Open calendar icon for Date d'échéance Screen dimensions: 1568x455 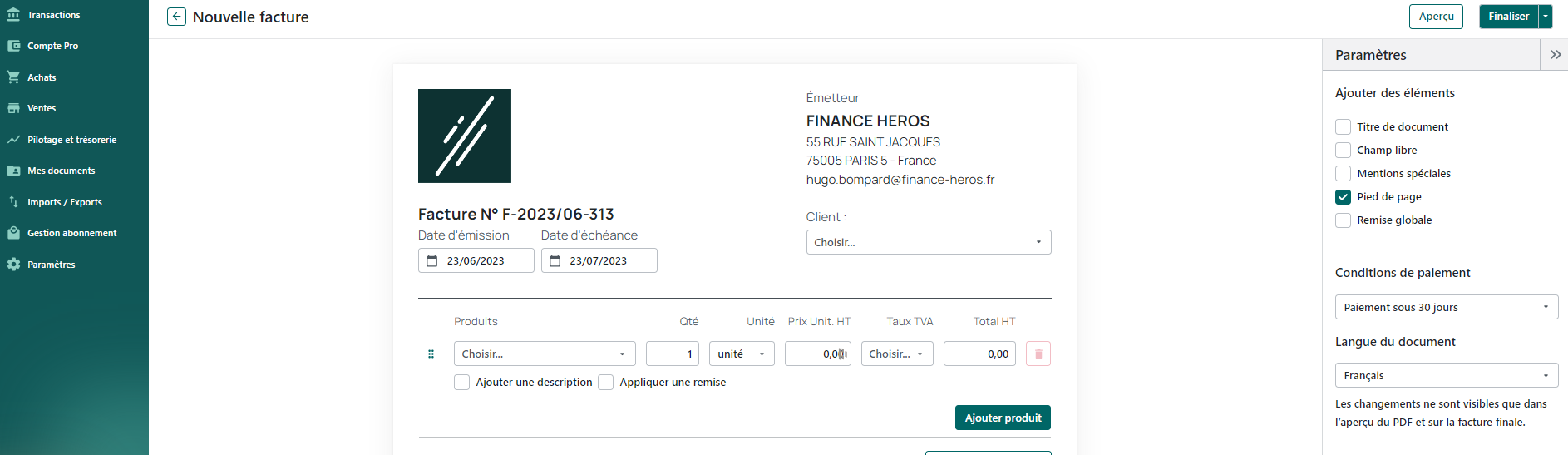pyautogui.click(x=555, y=261)
